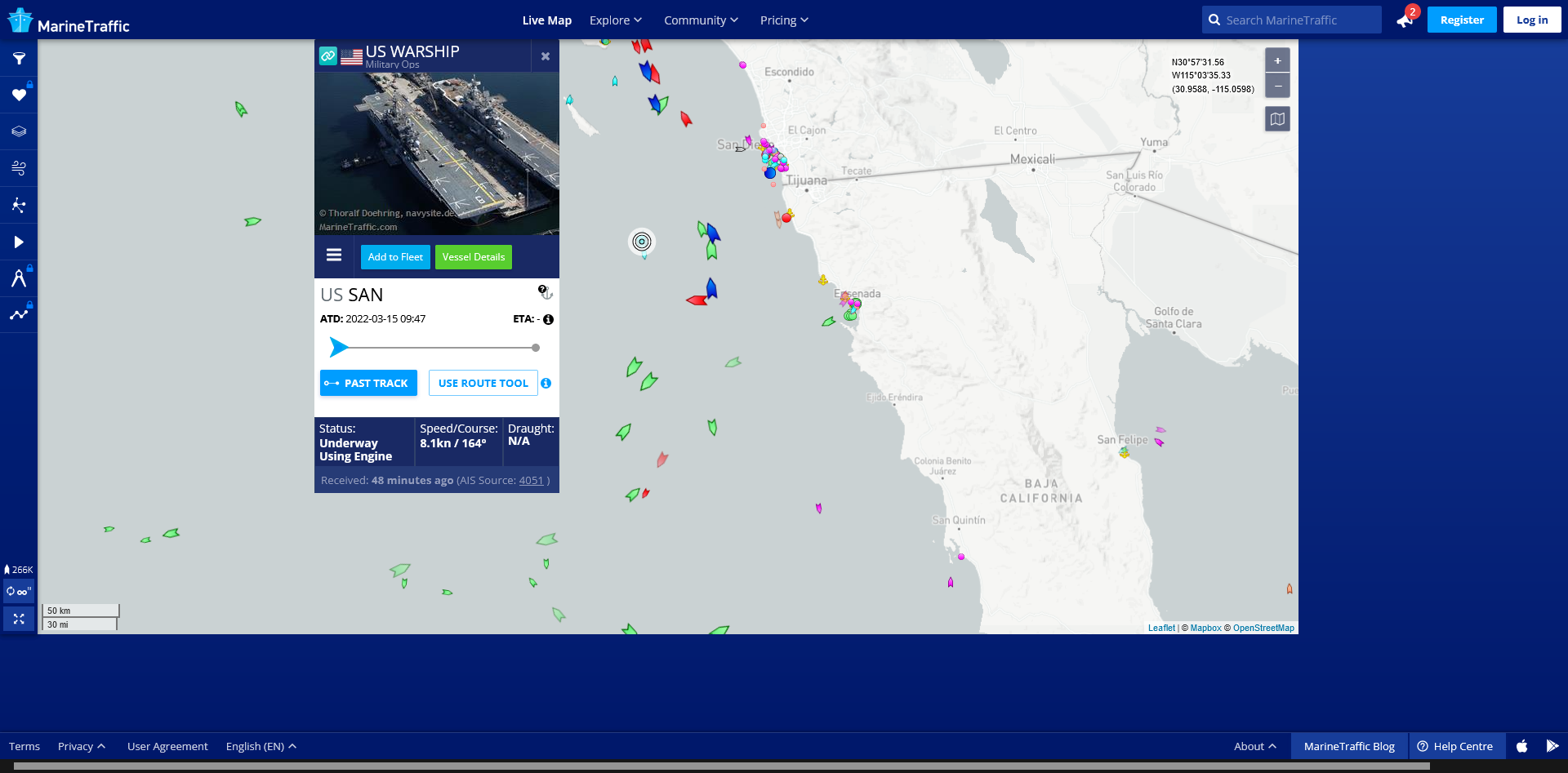Select the highlighted vessel target circle marker
The image size is (1568, 773).
tap(642, 242)
